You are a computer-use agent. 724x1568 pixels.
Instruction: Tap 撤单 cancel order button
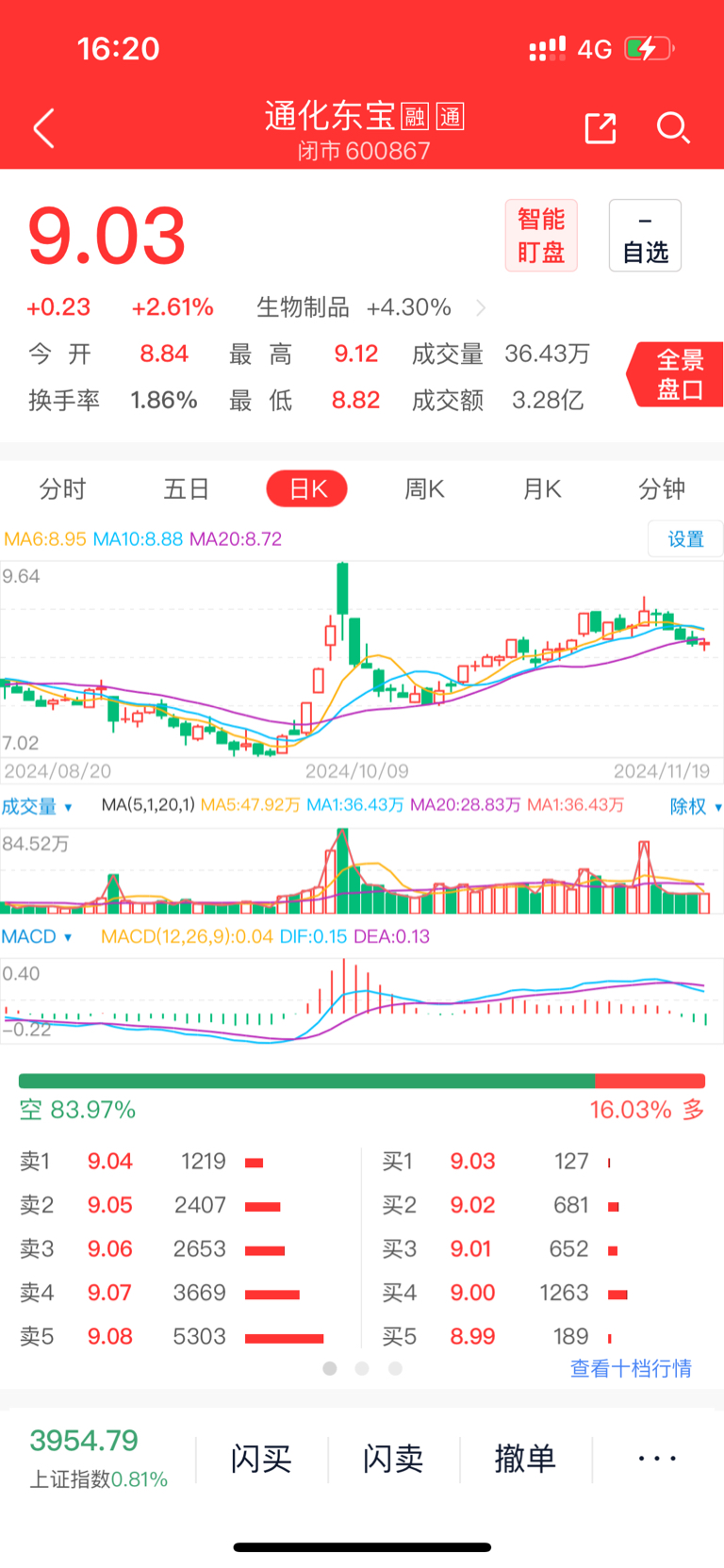[x=525, y=1460]
